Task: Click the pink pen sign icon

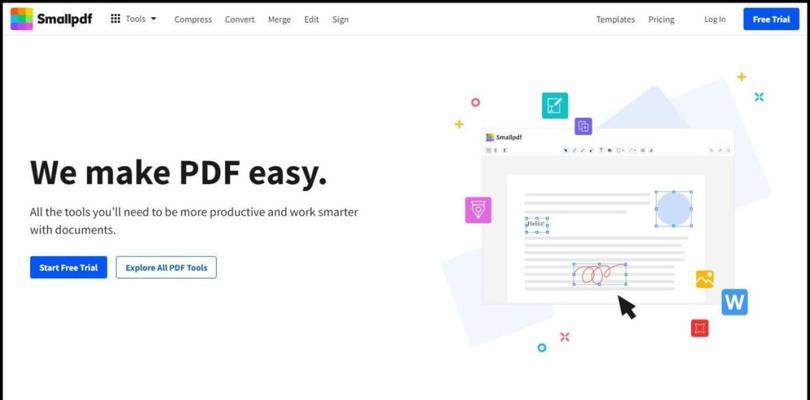Action: pyautogui.click(x=478, y=210)
